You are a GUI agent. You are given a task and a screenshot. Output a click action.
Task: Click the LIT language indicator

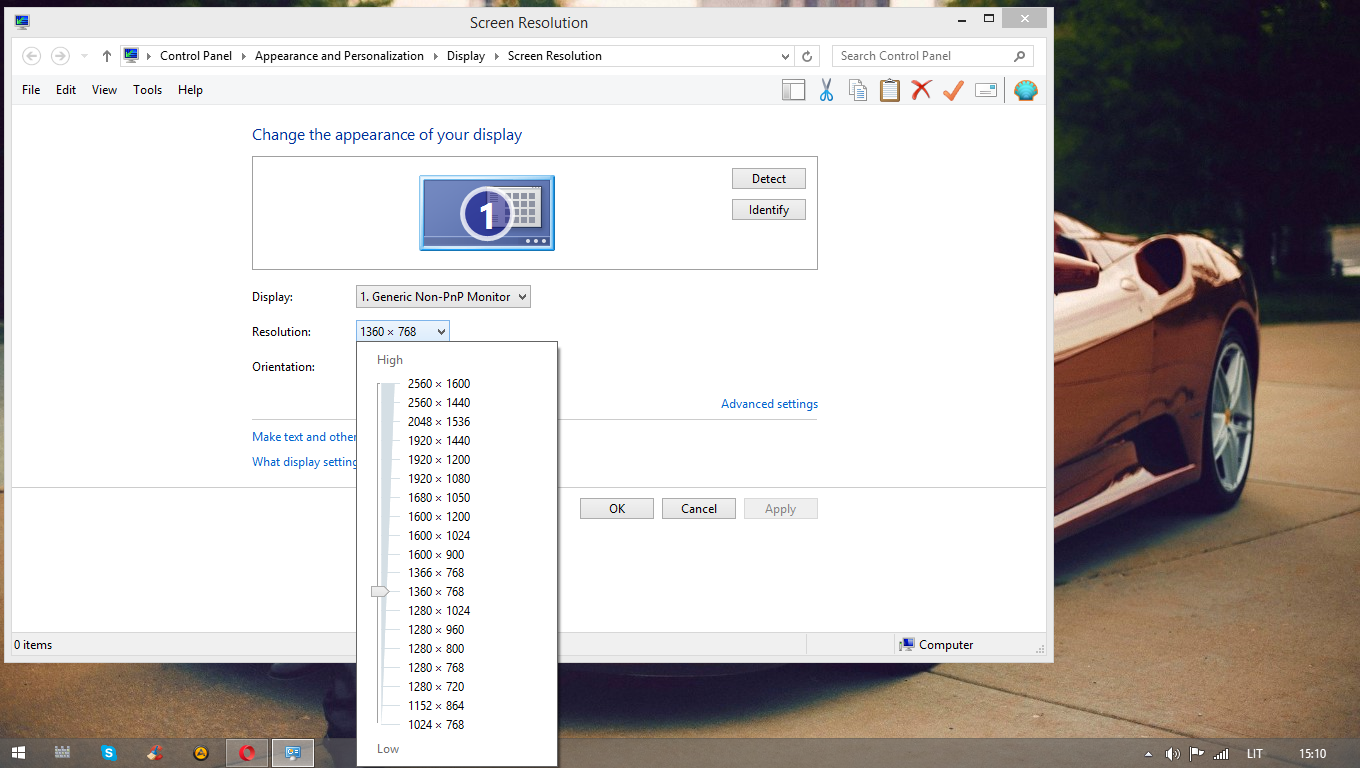tap(1255, 754)
